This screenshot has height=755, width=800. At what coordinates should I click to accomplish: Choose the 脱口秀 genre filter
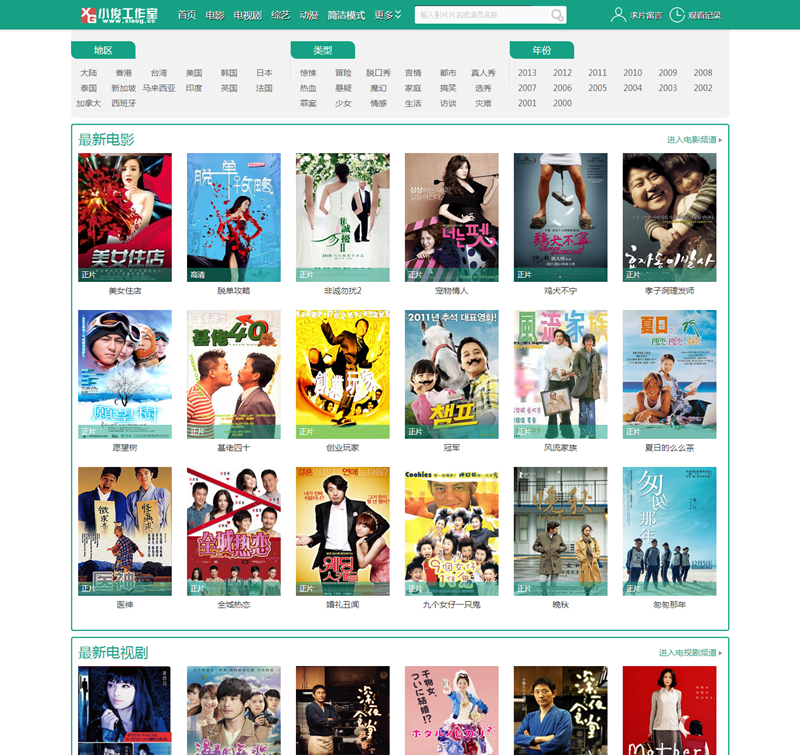tap(378, 73)
